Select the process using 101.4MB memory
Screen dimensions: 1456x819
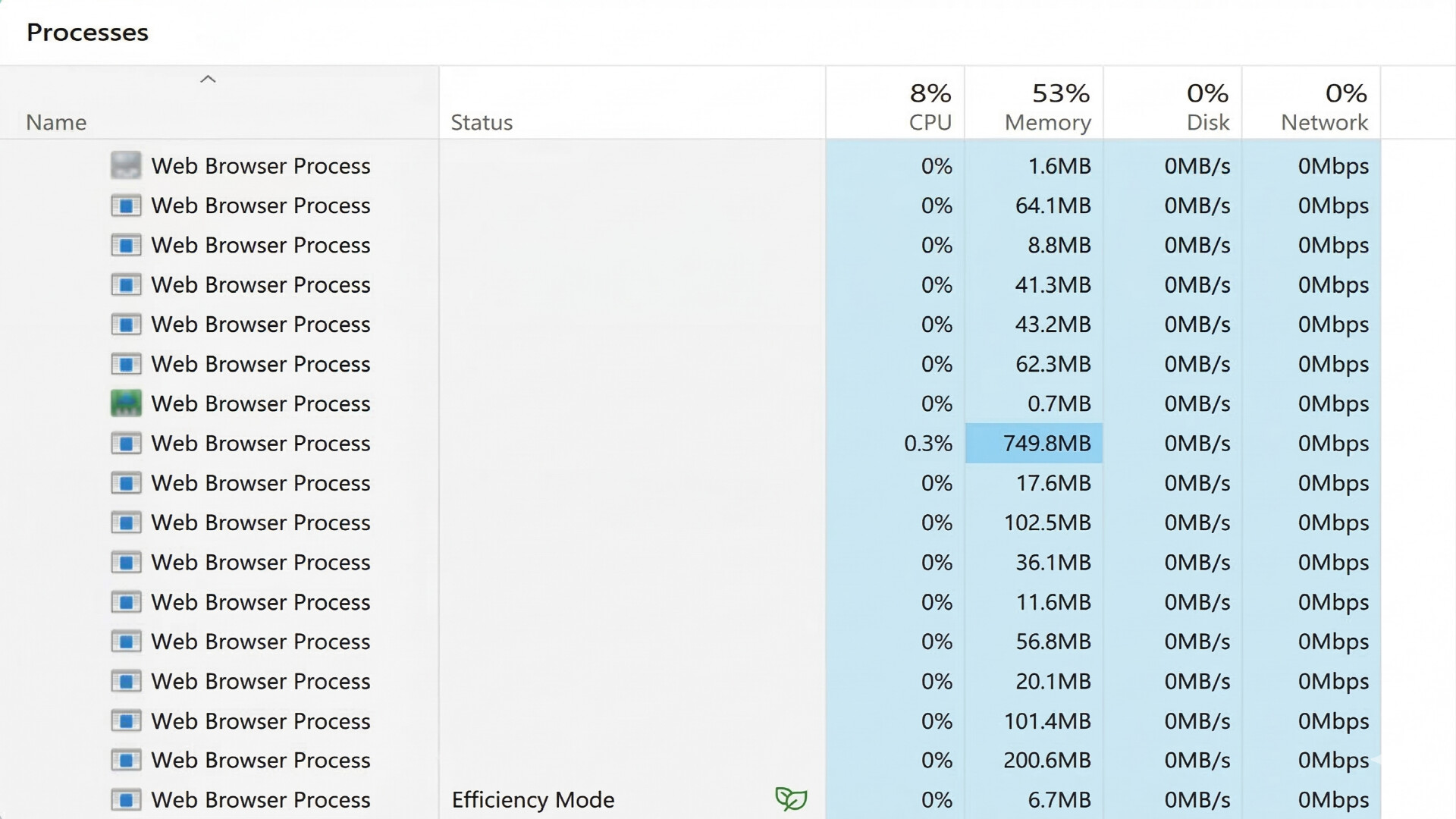coord(260,720)
